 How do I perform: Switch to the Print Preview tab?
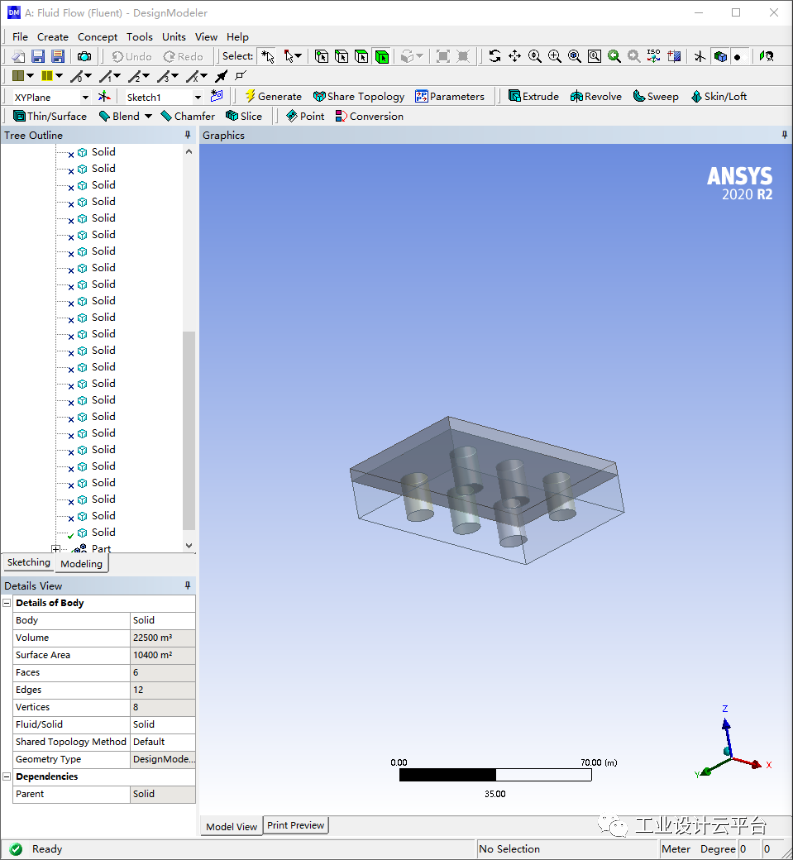pos(296,825)
